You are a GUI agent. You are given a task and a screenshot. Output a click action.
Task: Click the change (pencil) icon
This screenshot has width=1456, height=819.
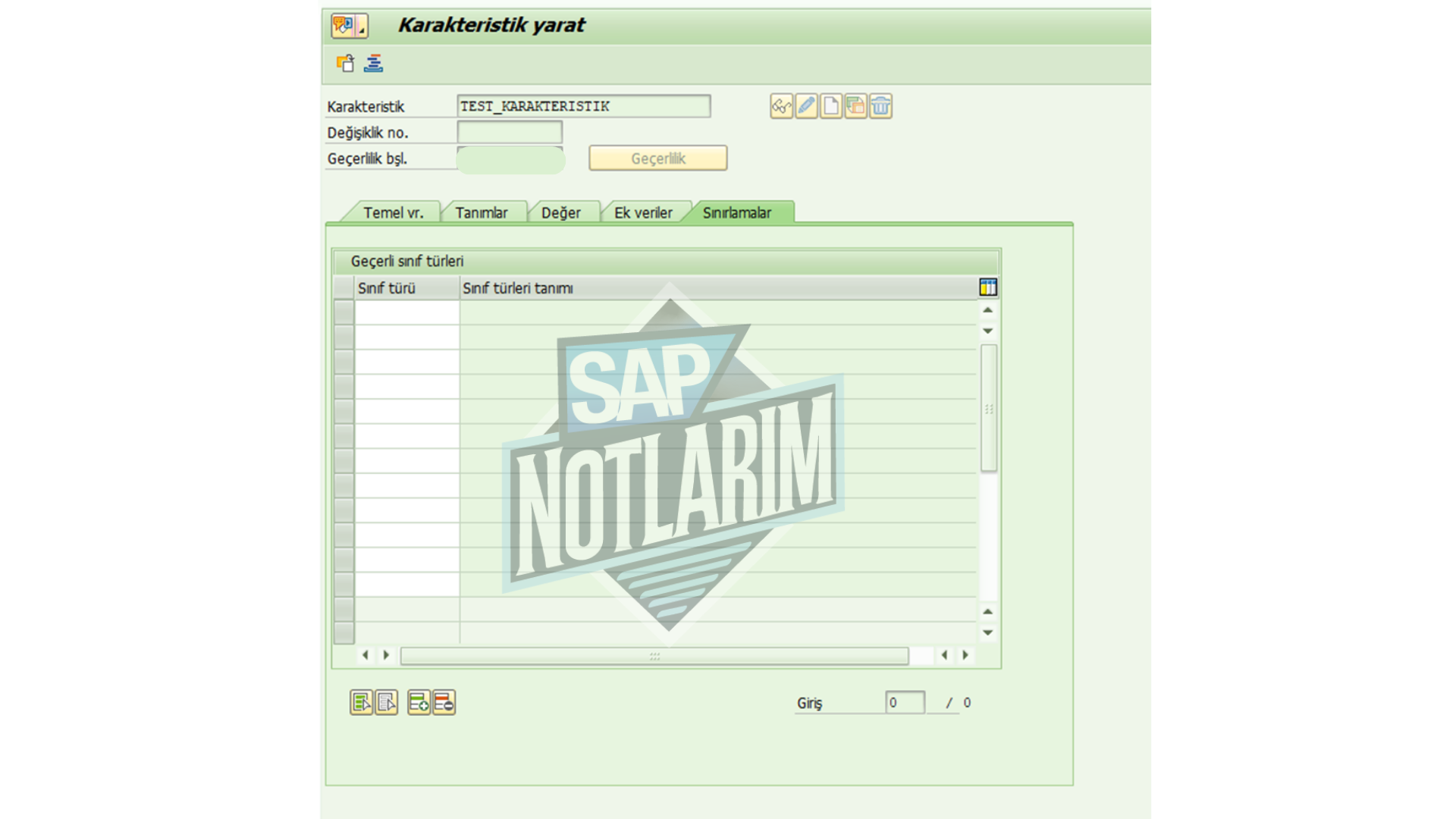(x=806, y=106)
